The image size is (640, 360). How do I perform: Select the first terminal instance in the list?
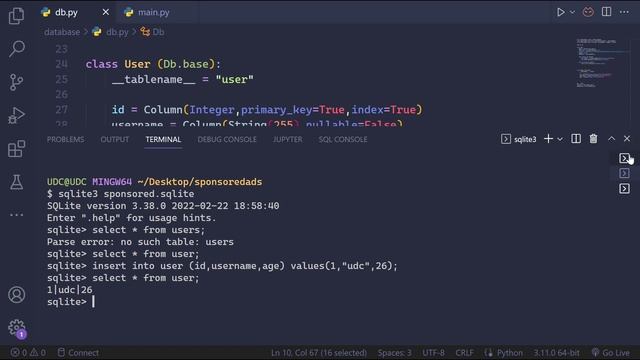point(624,158)
